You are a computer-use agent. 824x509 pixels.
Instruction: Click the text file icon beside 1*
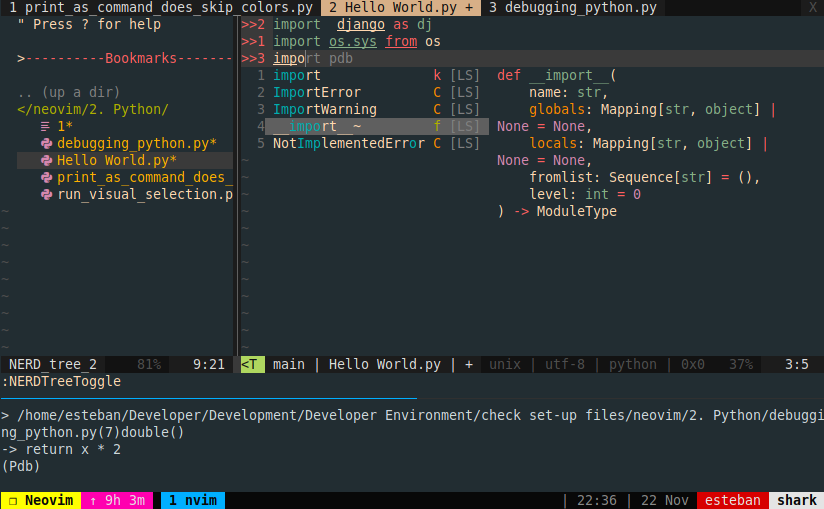coord(46,126)
